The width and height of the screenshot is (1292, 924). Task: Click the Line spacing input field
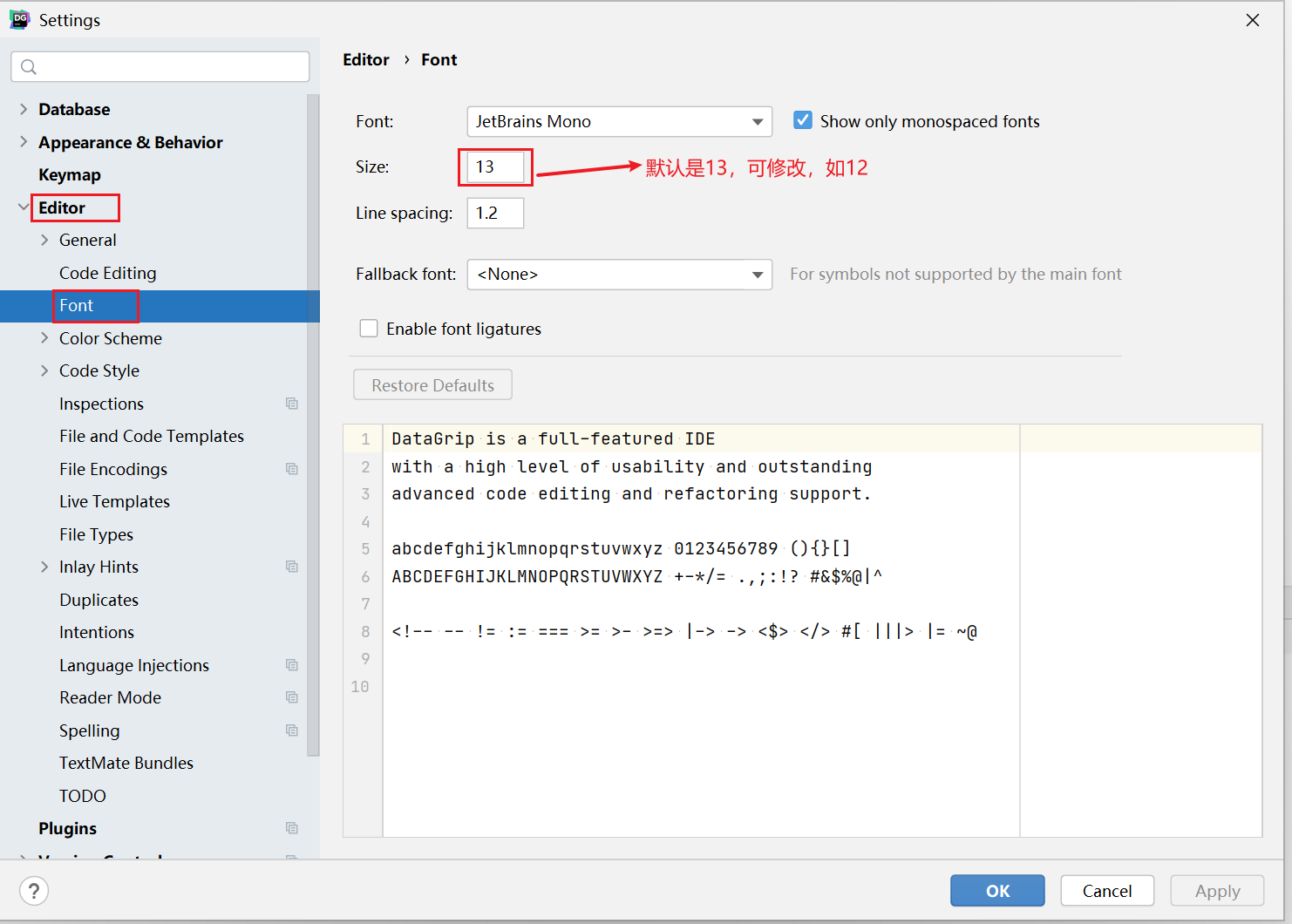pyautogui.click(x=494, y=214)
